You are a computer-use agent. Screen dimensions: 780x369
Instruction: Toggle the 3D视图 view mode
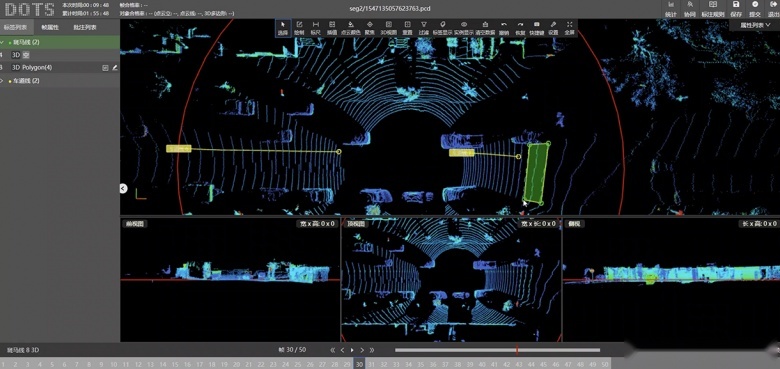pyautogui.click(x=389, y=27)
